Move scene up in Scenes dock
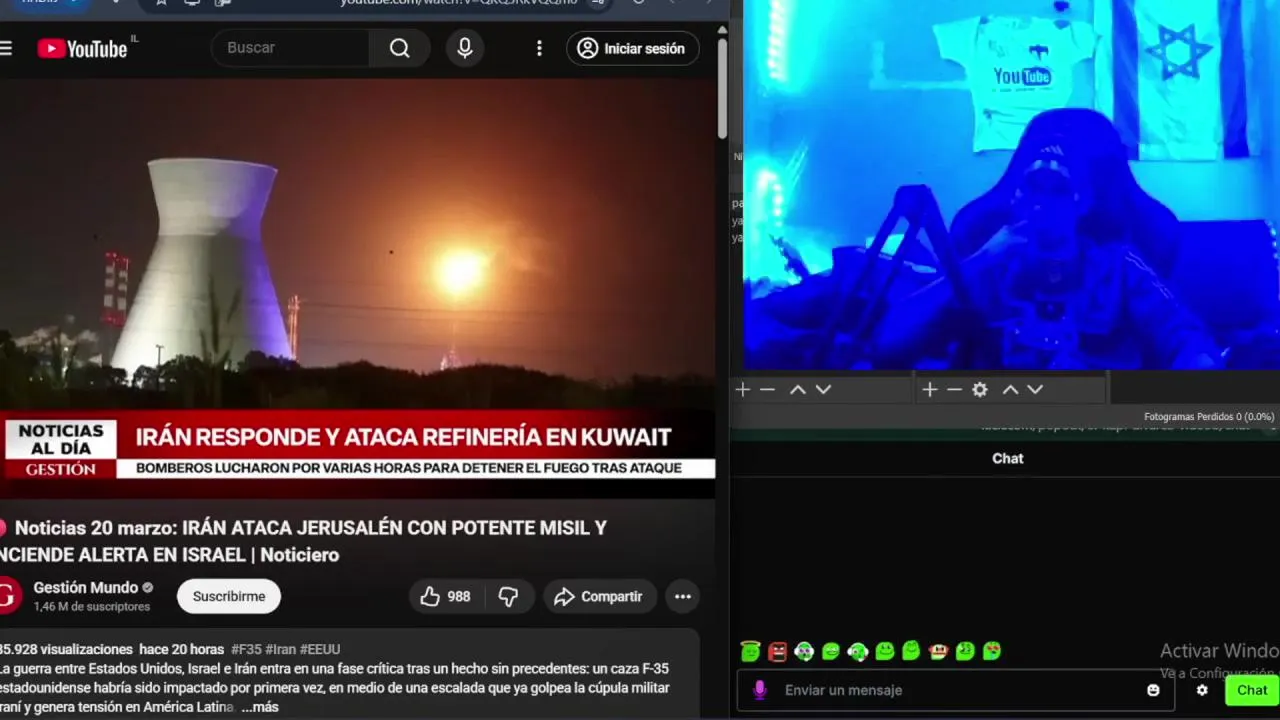This screenshot has height=720, width=1280. [x=798, y=389]
